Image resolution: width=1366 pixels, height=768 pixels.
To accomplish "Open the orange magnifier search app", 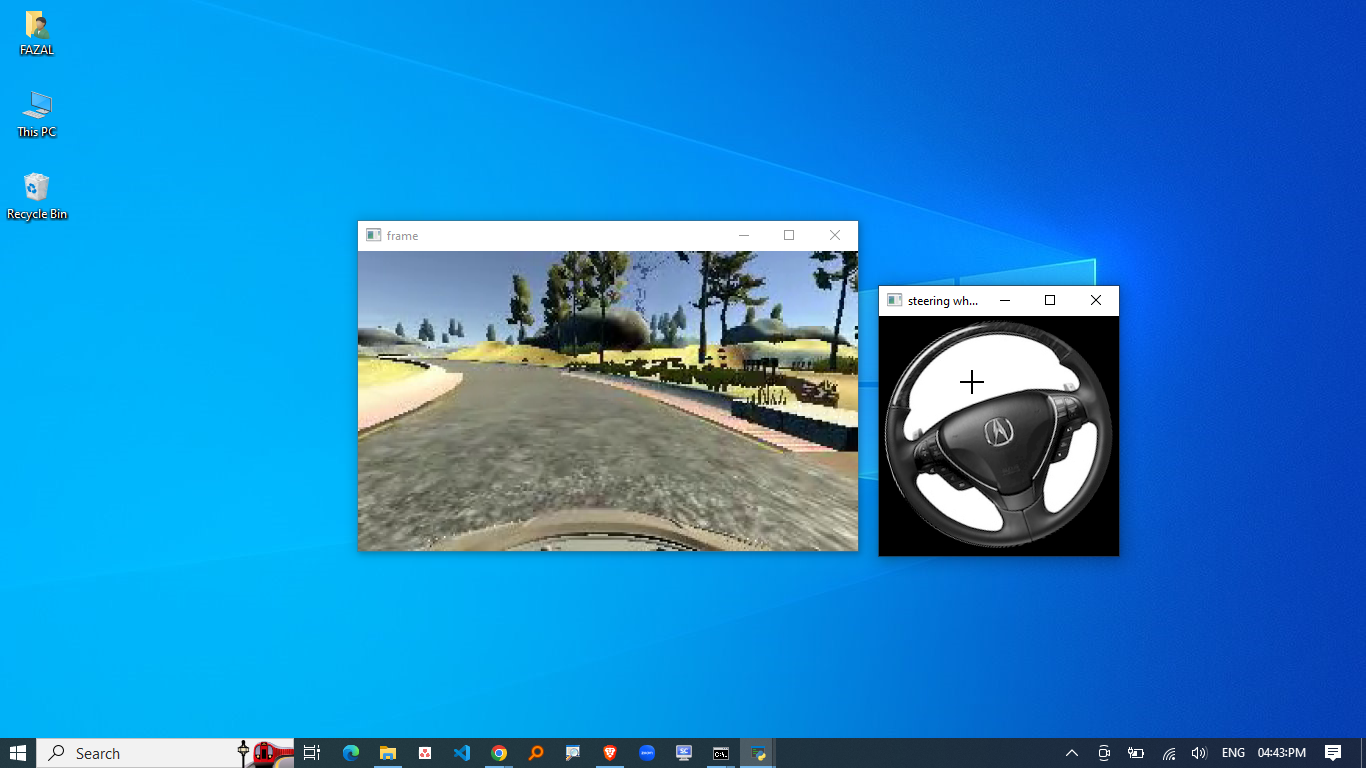I will 536,753.
